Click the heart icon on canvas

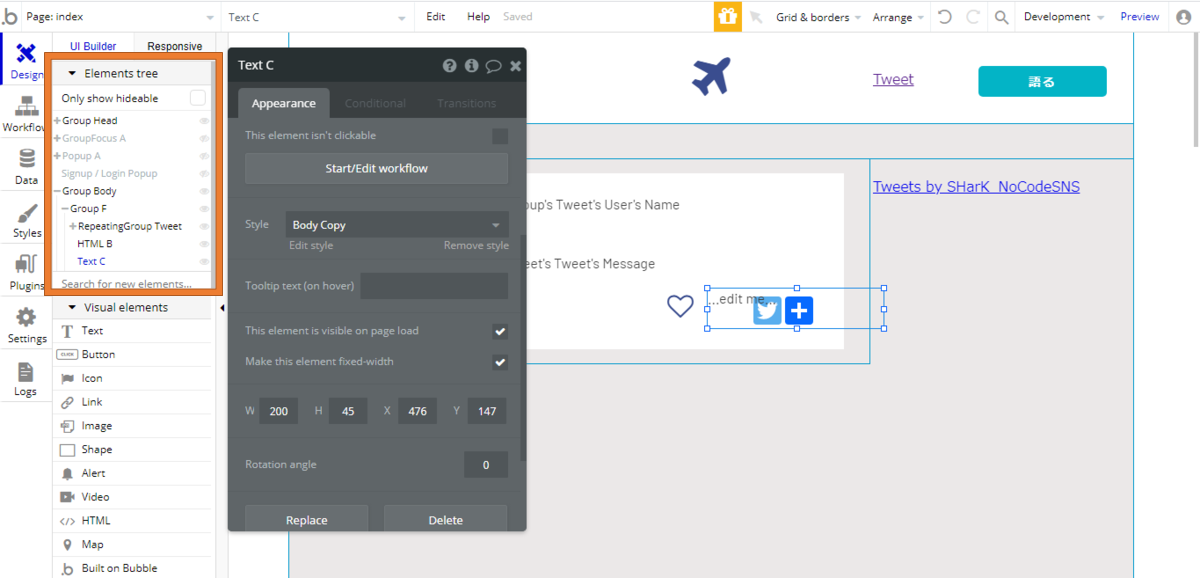pyautogui.click(x=680, y=306)
